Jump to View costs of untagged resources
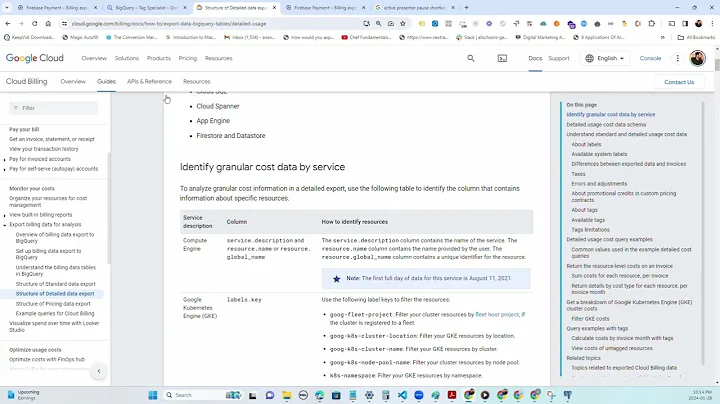Viewport: 720px width, 404px height. click(612, 348)
